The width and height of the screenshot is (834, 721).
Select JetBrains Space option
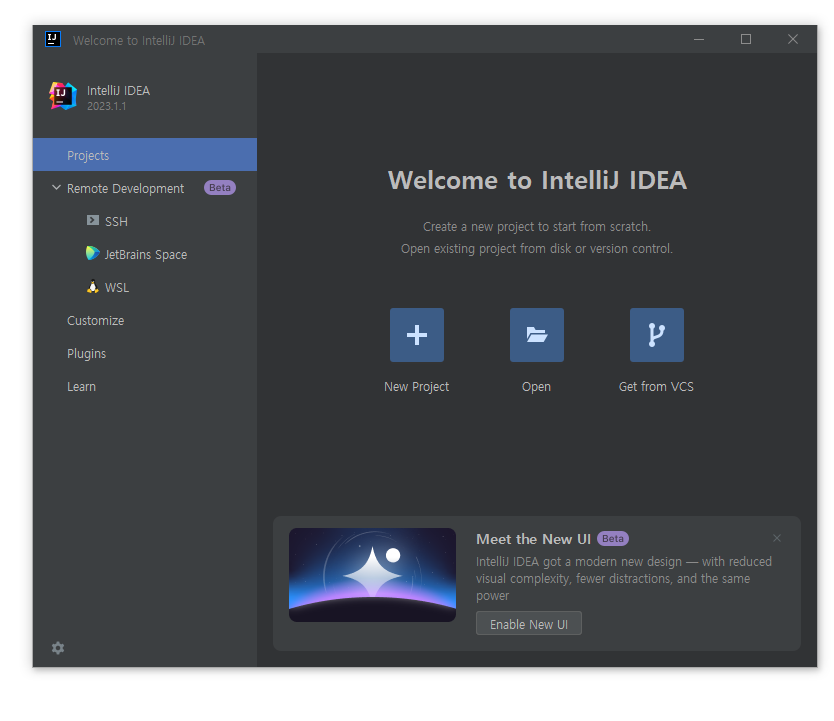point(145,254)
